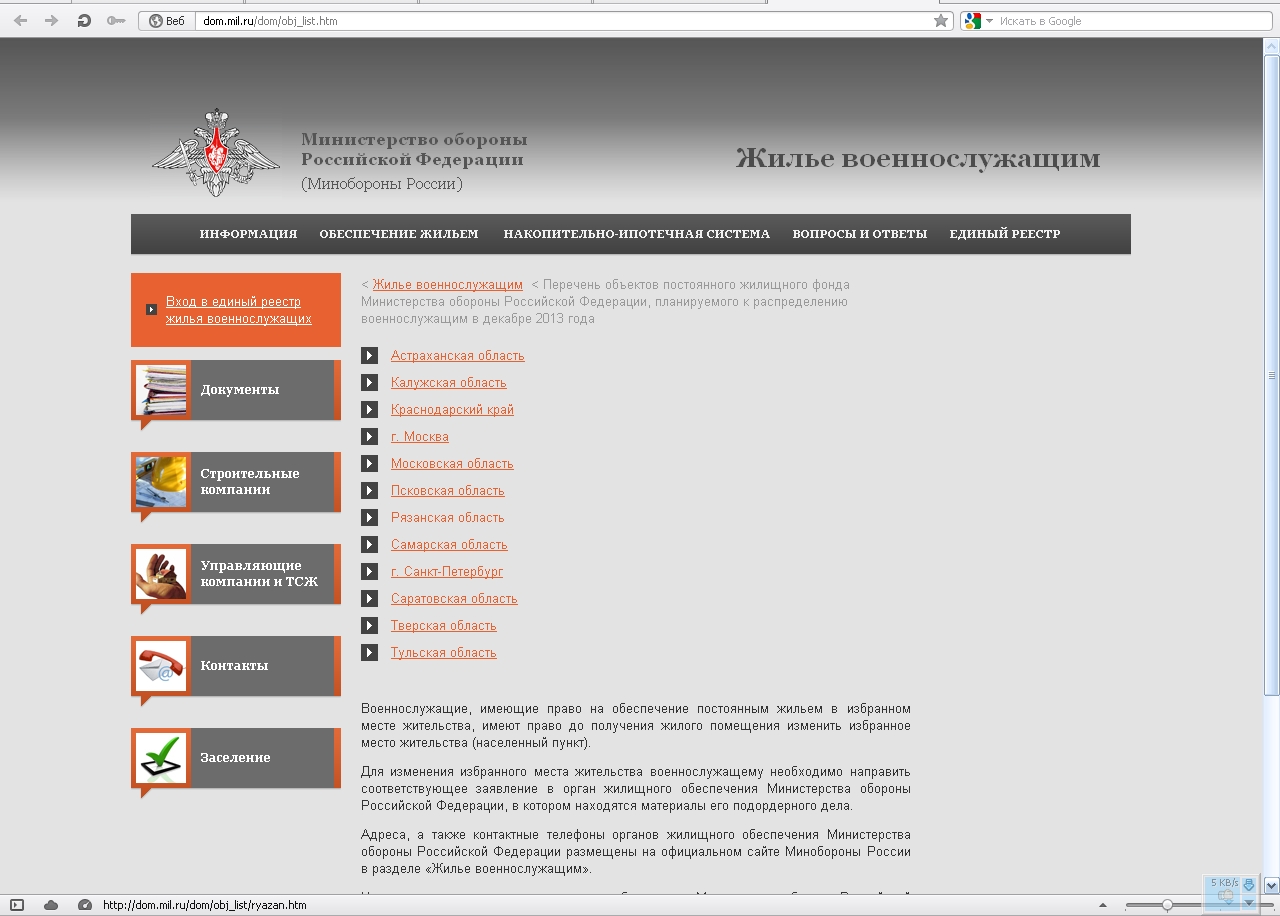
Task: Click the Веб security badge in address bar
Action: [167, 21]
